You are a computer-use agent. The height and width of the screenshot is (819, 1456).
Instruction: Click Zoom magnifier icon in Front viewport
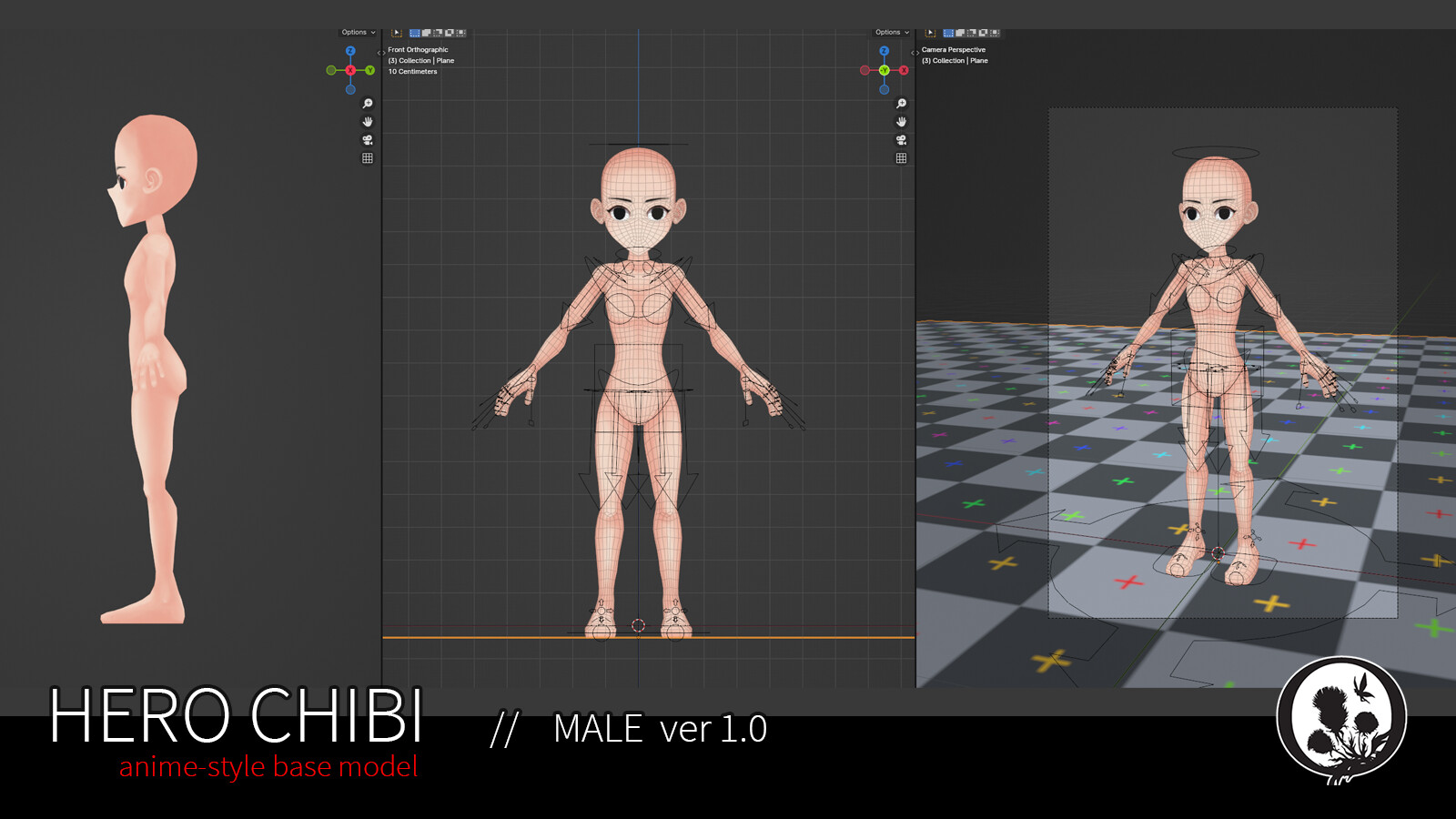pos(368,104)
